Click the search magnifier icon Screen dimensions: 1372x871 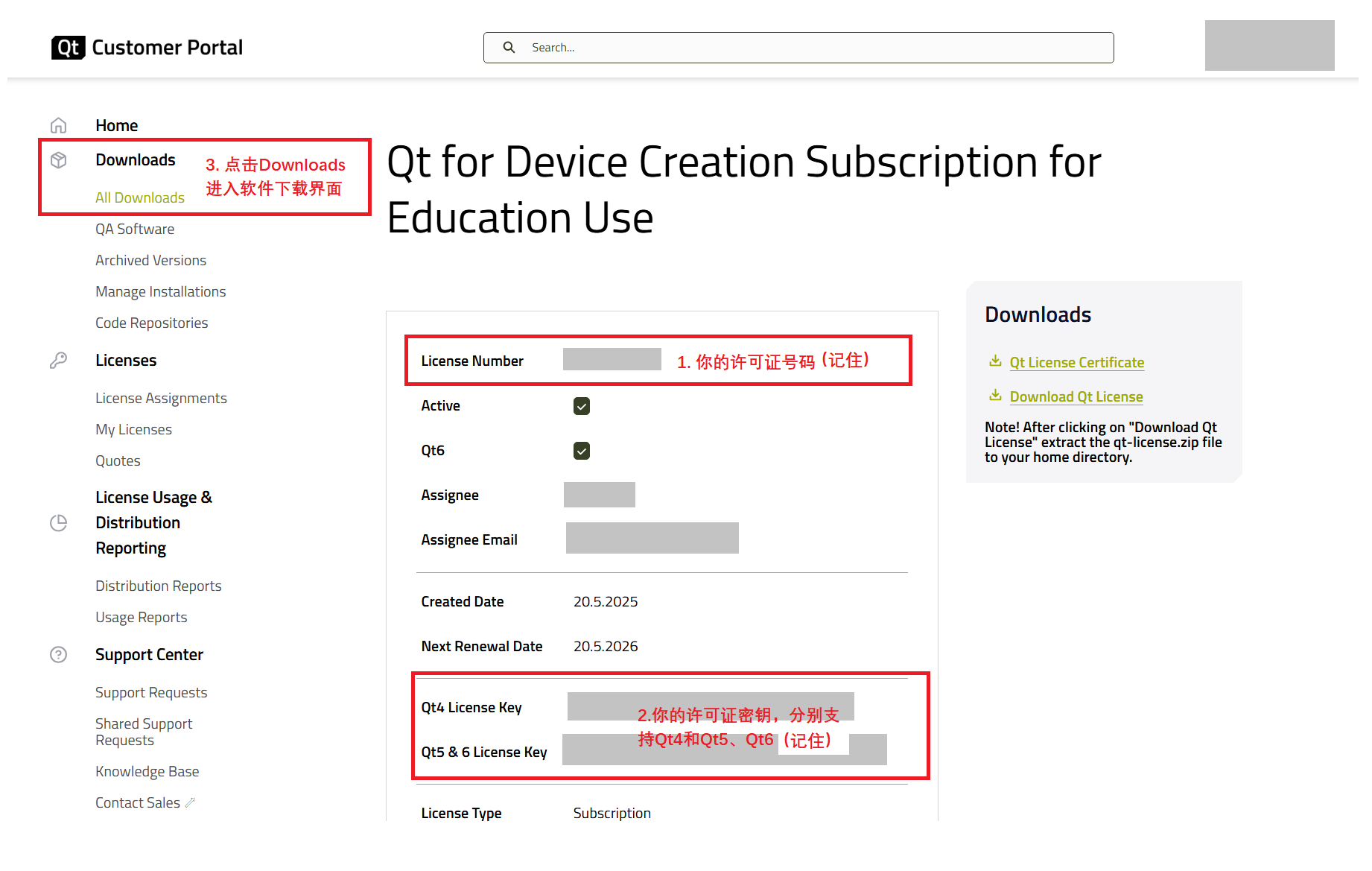click(x=509, y=48)
